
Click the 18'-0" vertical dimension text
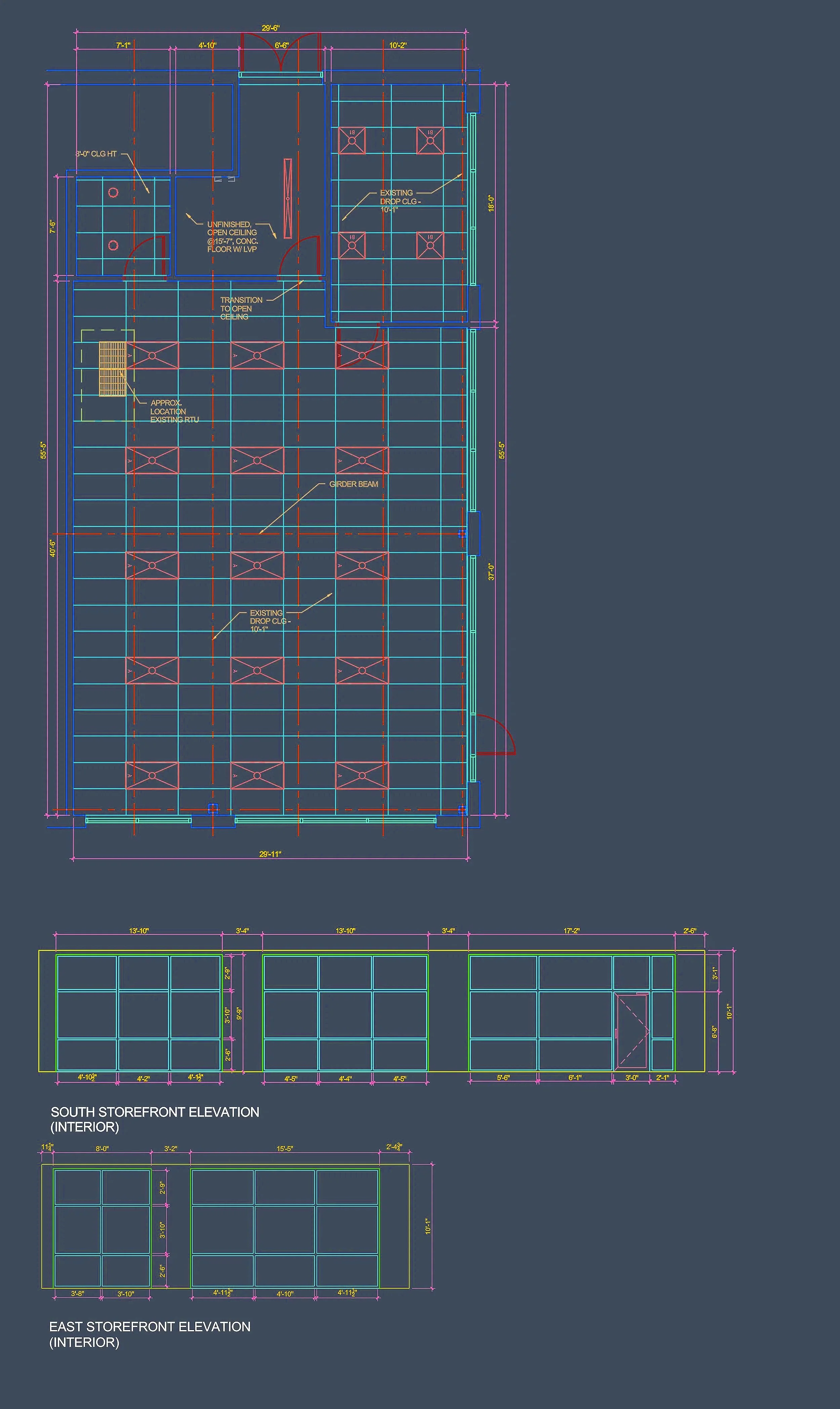point(491,203)
